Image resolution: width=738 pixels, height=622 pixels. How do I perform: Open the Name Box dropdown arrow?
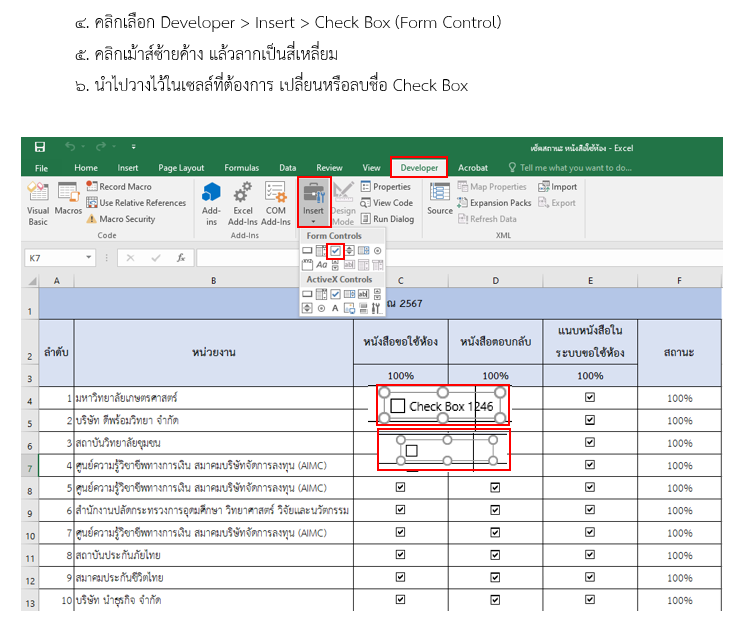[90, 258]
